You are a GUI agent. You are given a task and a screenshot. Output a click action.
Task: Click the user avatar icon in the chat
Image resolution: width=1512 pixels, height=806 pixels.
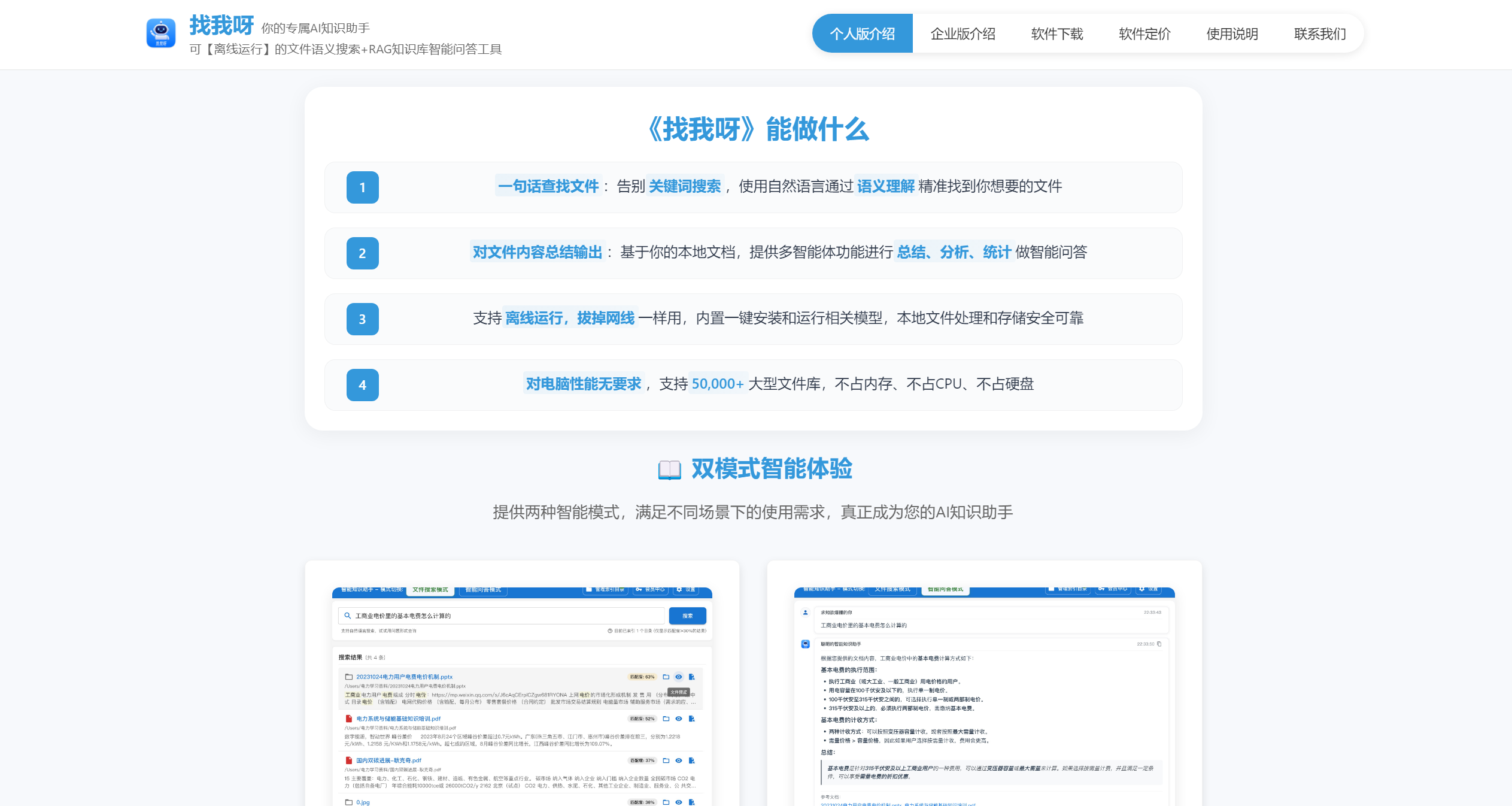pos(804,611)
